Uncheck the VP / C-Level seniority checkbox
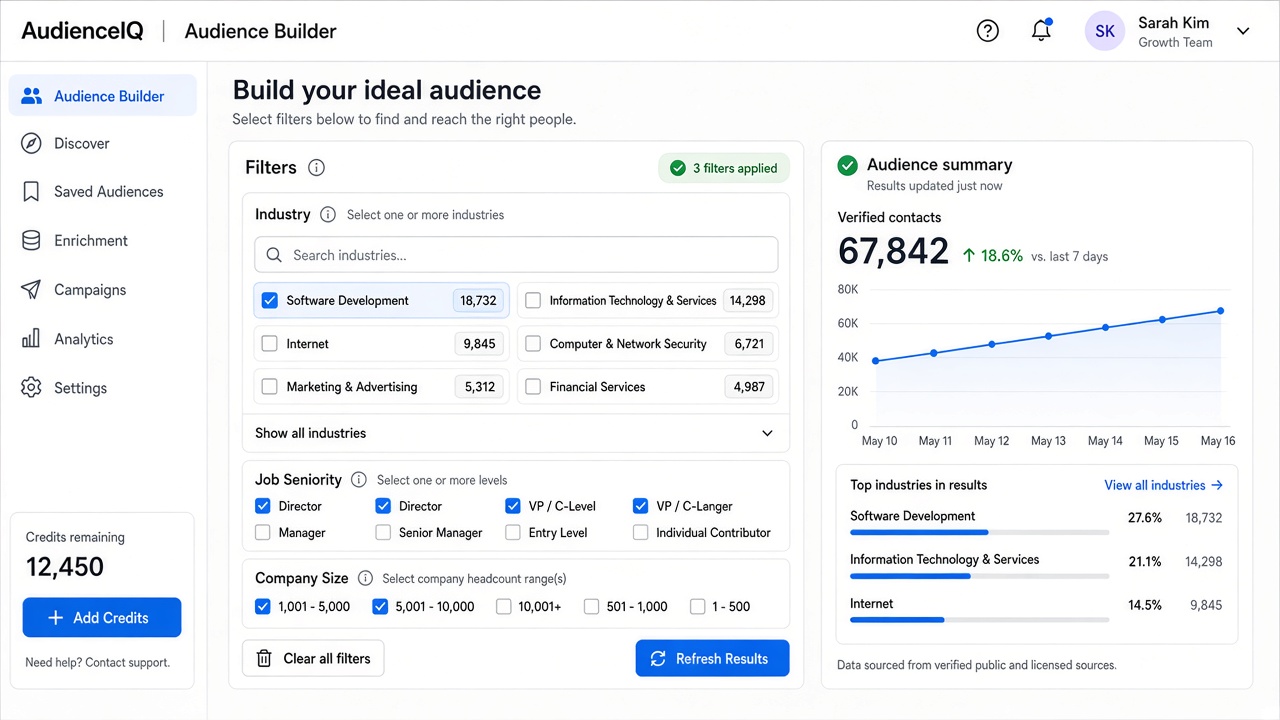Image resolution: width=1280 pixels, height=720 pixels. [513, 506]
